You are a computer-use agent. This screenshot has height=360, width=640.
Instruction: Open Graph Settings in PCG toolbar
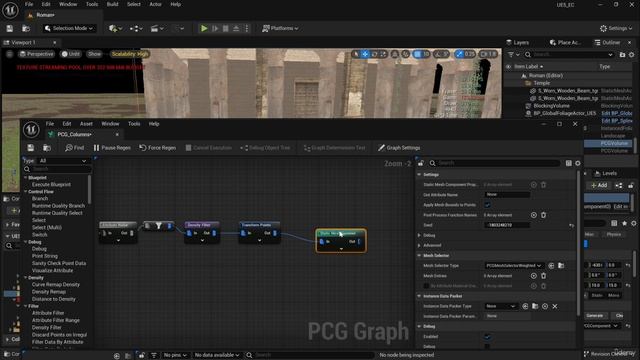click(x=399, y=148)
